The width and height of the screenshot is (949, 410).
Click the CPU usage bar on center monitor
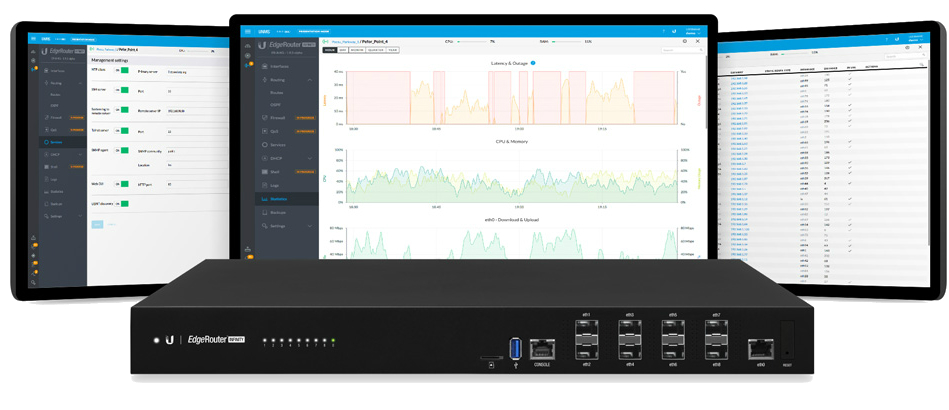tap(472, 42)
